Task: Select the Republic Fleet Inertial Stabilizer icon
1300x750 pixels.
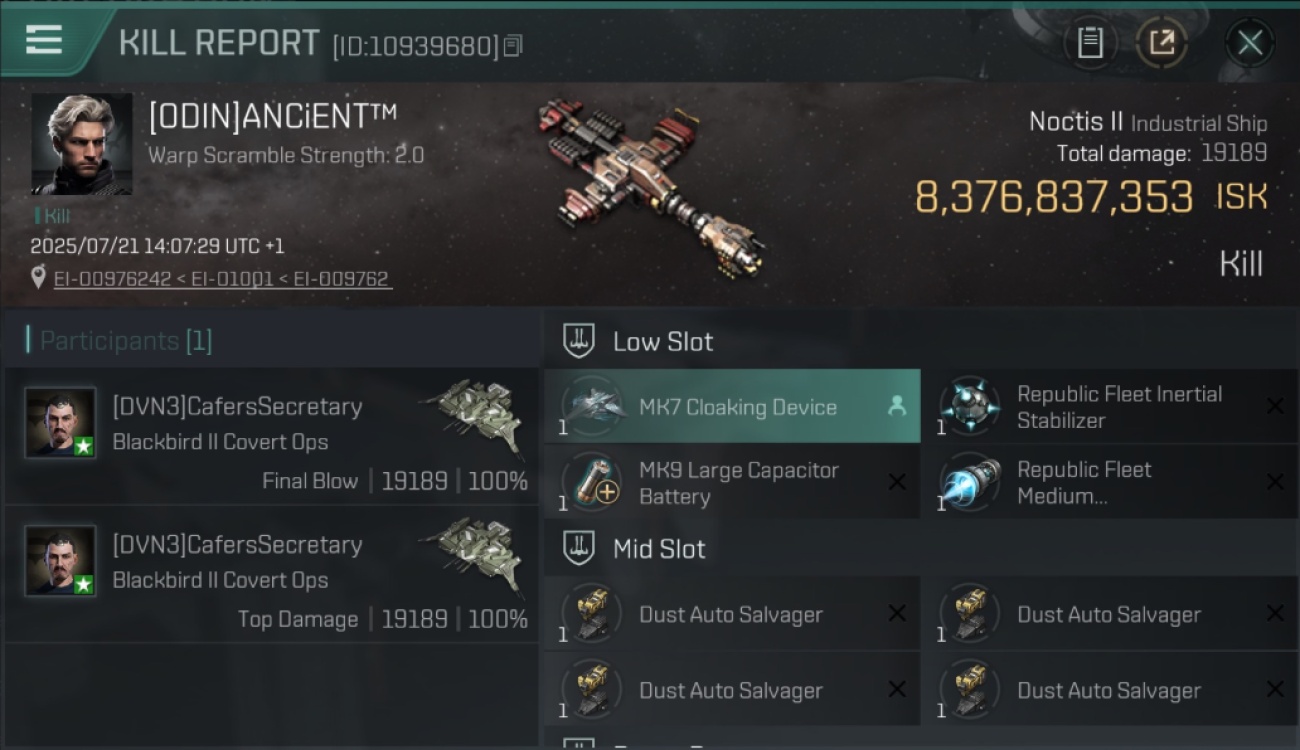Action: pos(970,407)
